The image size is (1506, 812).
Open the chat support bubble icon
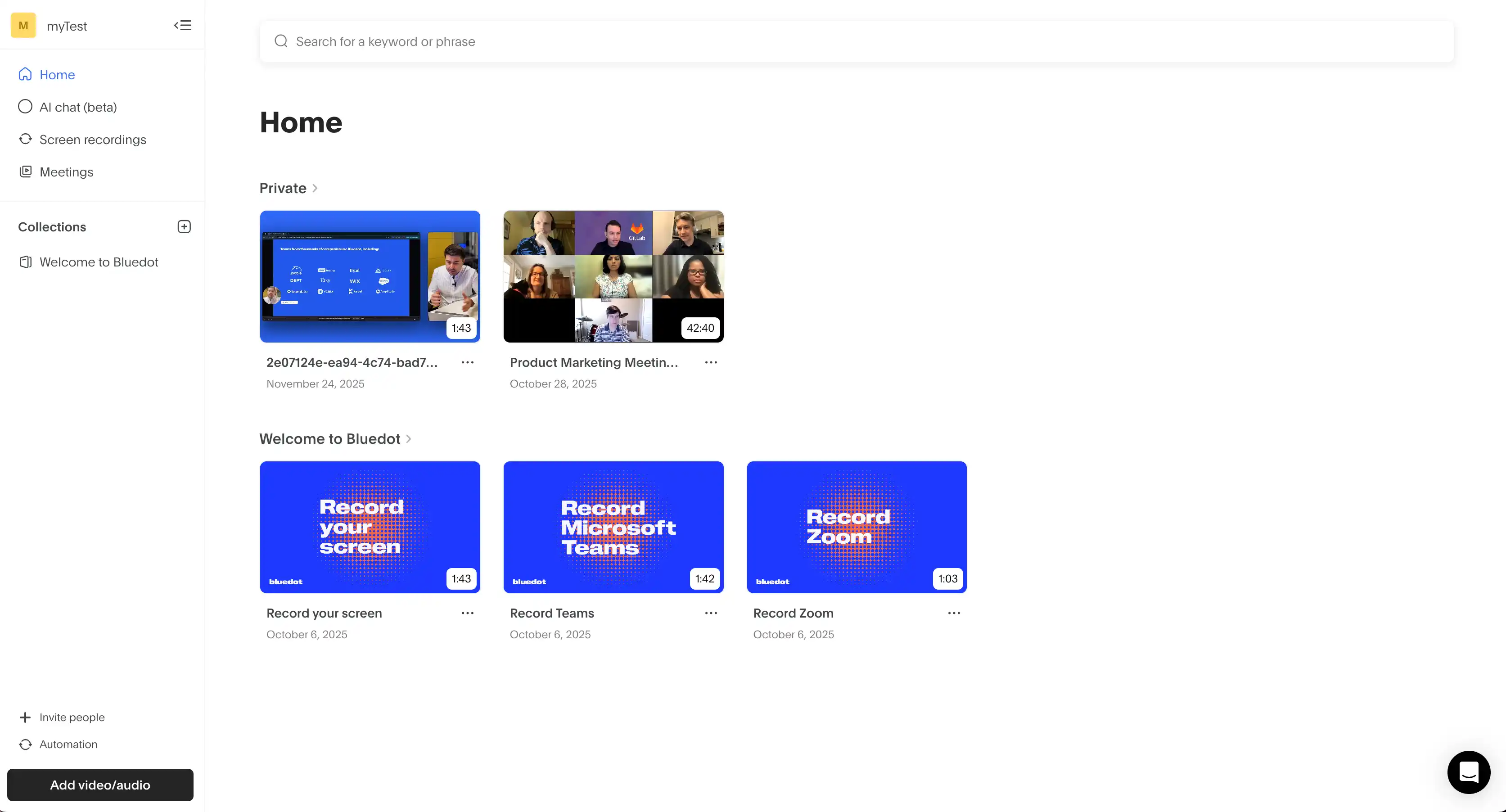(1468, 772)
